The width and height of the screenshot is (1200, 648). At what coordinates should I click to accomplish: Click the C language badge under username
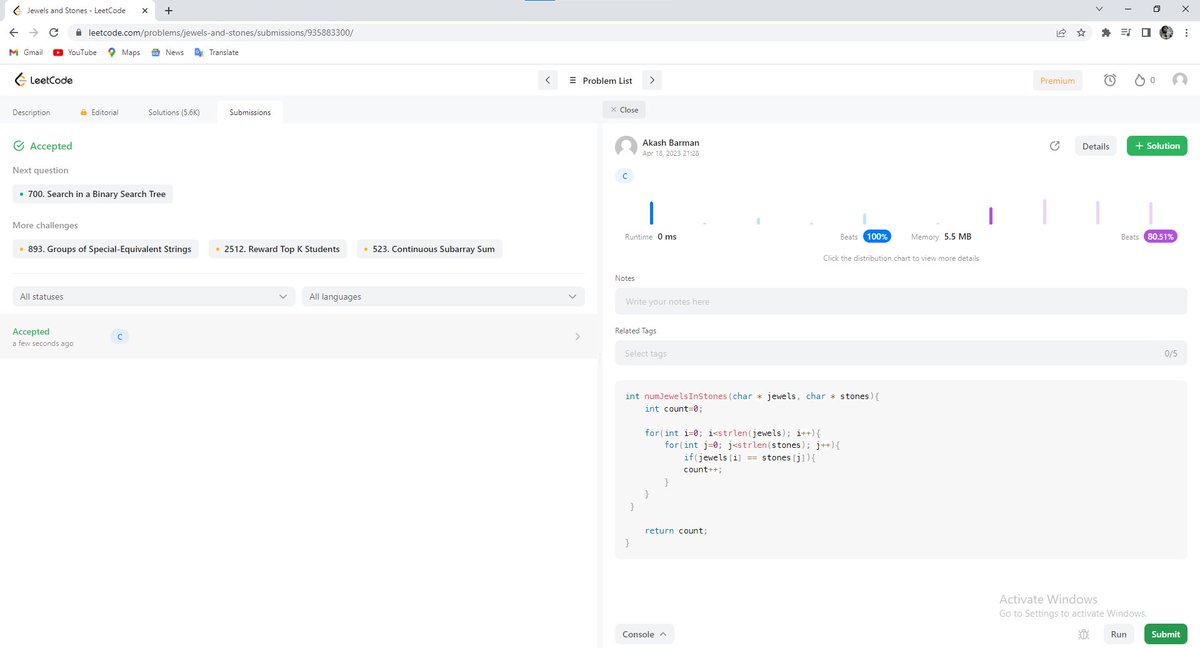[625, 176]
